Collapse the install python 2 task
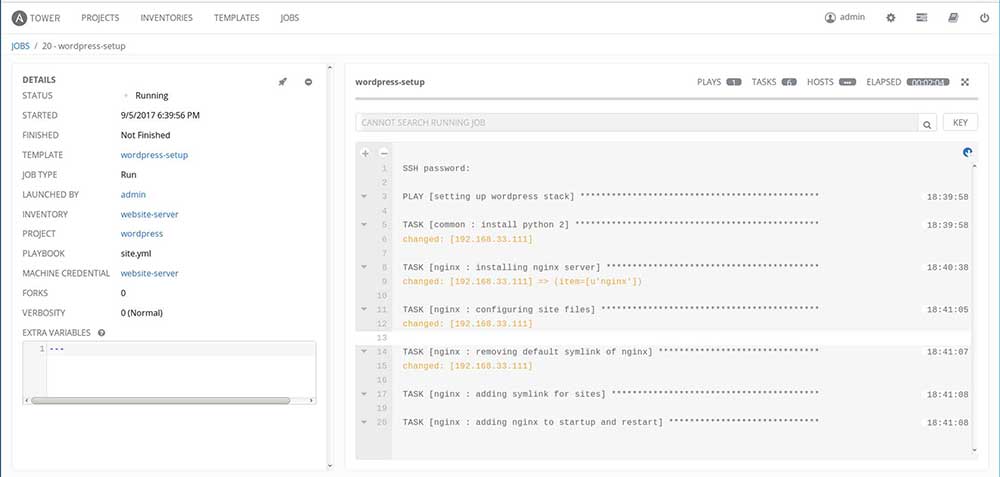1000x477 pixels. [x=365, y=225]
